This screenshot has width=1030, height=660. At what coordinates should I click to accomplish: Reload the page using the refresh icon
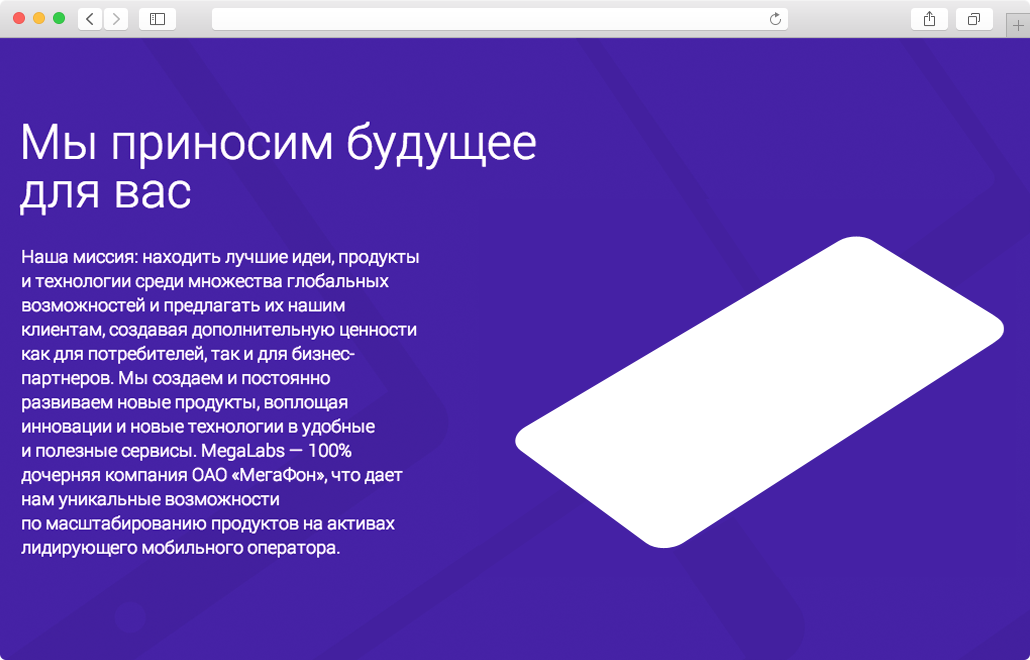(x=775, y=19)
